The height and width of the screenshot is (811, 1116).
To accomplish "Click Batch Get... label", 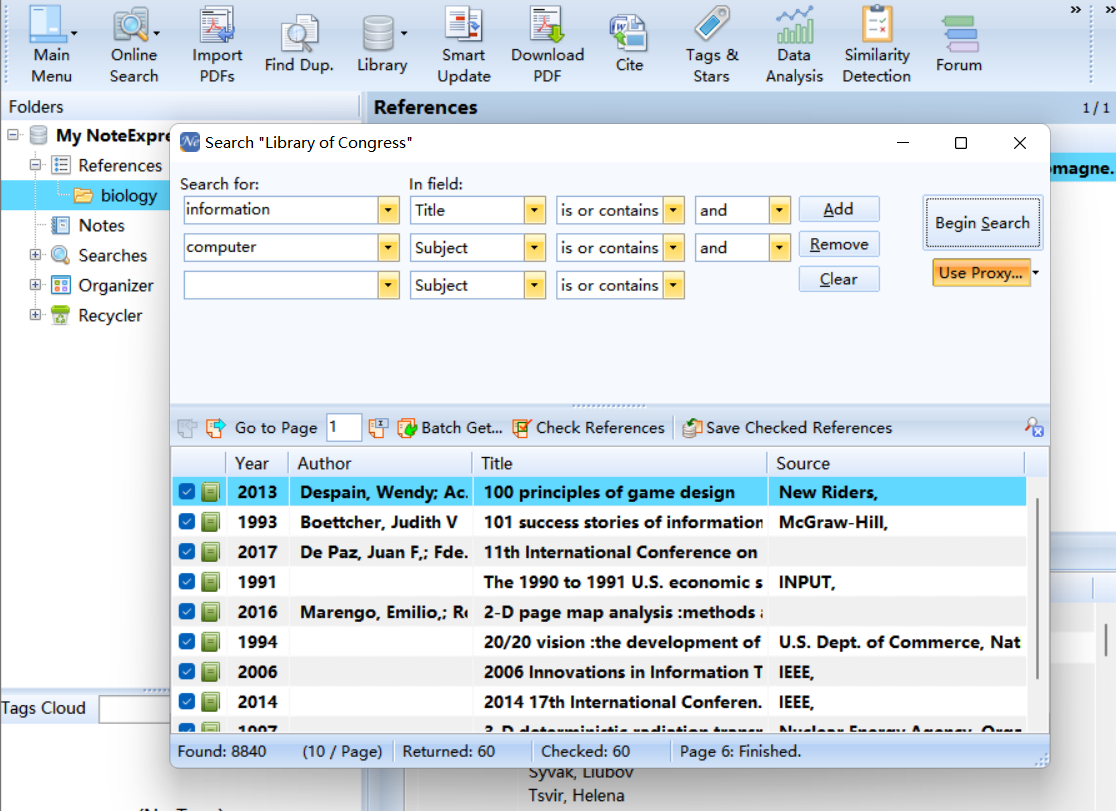I will point(461,428).
